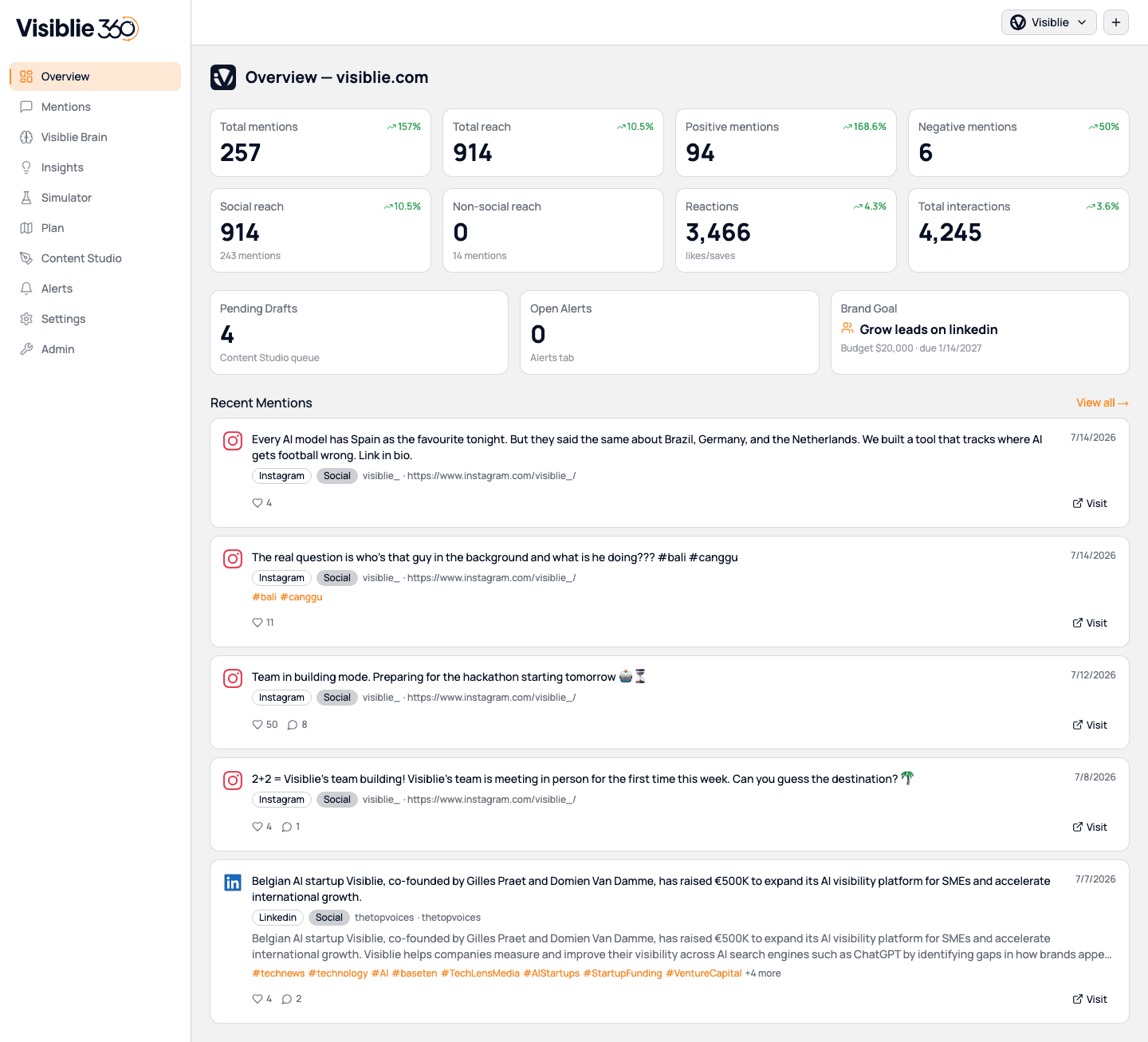
Task: Click the Insights lightbulb icon
Action: click(x=26, y=167)
